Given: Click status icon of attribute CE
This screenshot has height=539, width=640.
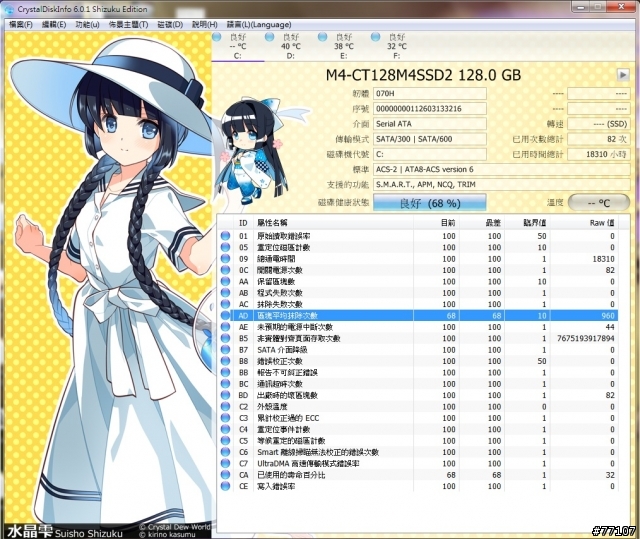Looking at the screenshot, I should (225, 486).
